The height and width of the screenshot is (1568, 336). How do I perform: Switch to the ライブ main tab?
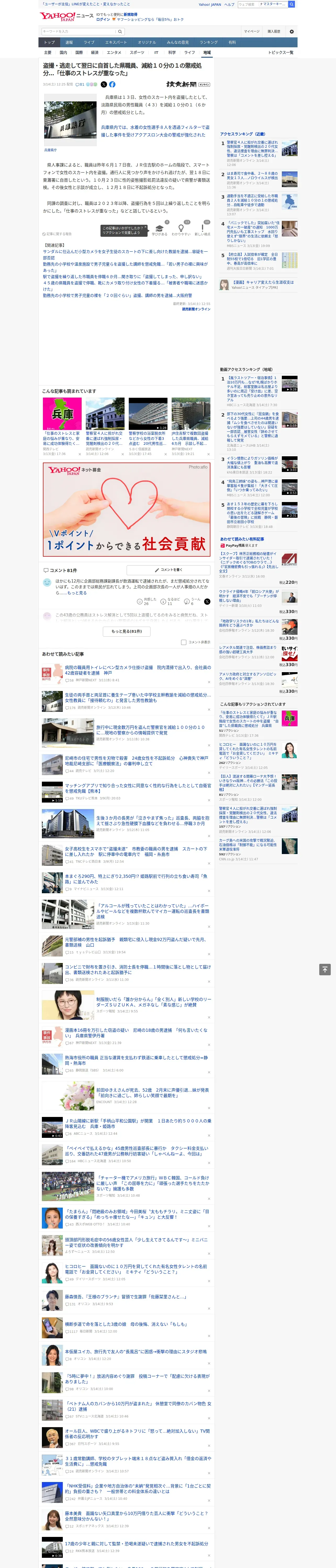[x=89, y=43]
